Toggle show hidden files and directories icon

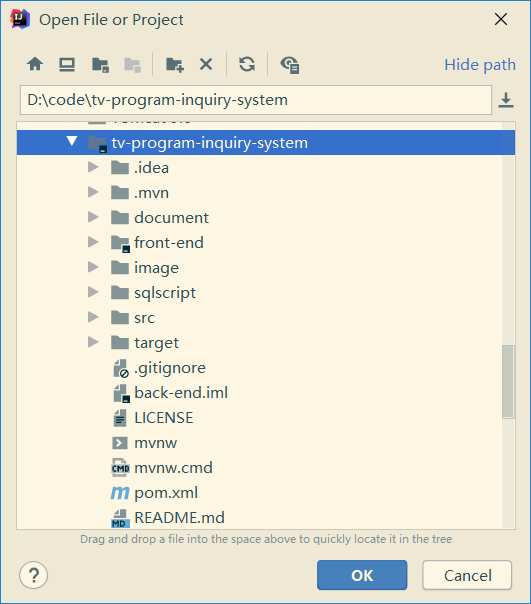[290, 64]
